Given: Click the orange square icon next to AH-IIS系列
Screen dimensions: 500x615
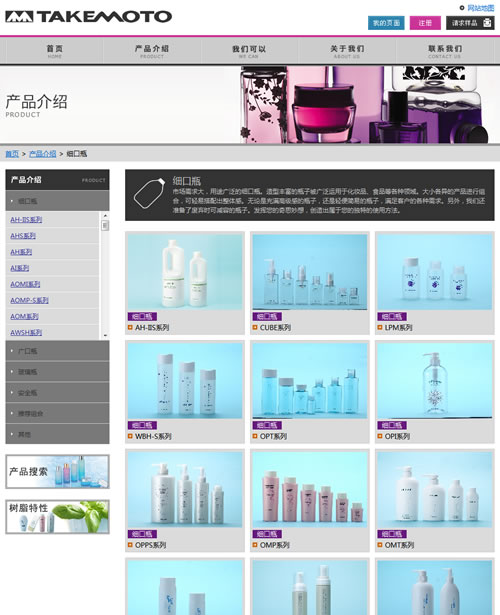Looking at the screenshot, I should [130, 327].
